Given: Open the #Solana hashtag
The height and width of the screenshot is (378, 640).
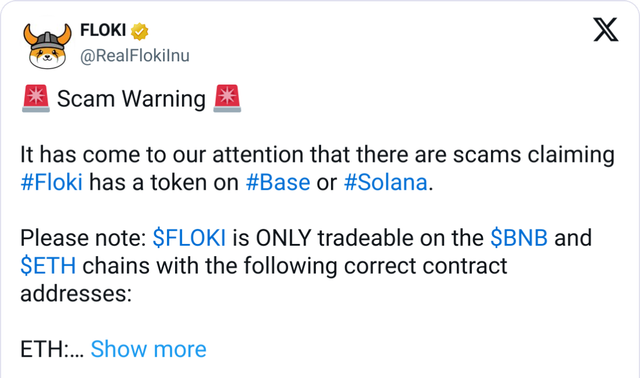Looking at the screenshot, I should pyautogui.click(x=385, y=182).
